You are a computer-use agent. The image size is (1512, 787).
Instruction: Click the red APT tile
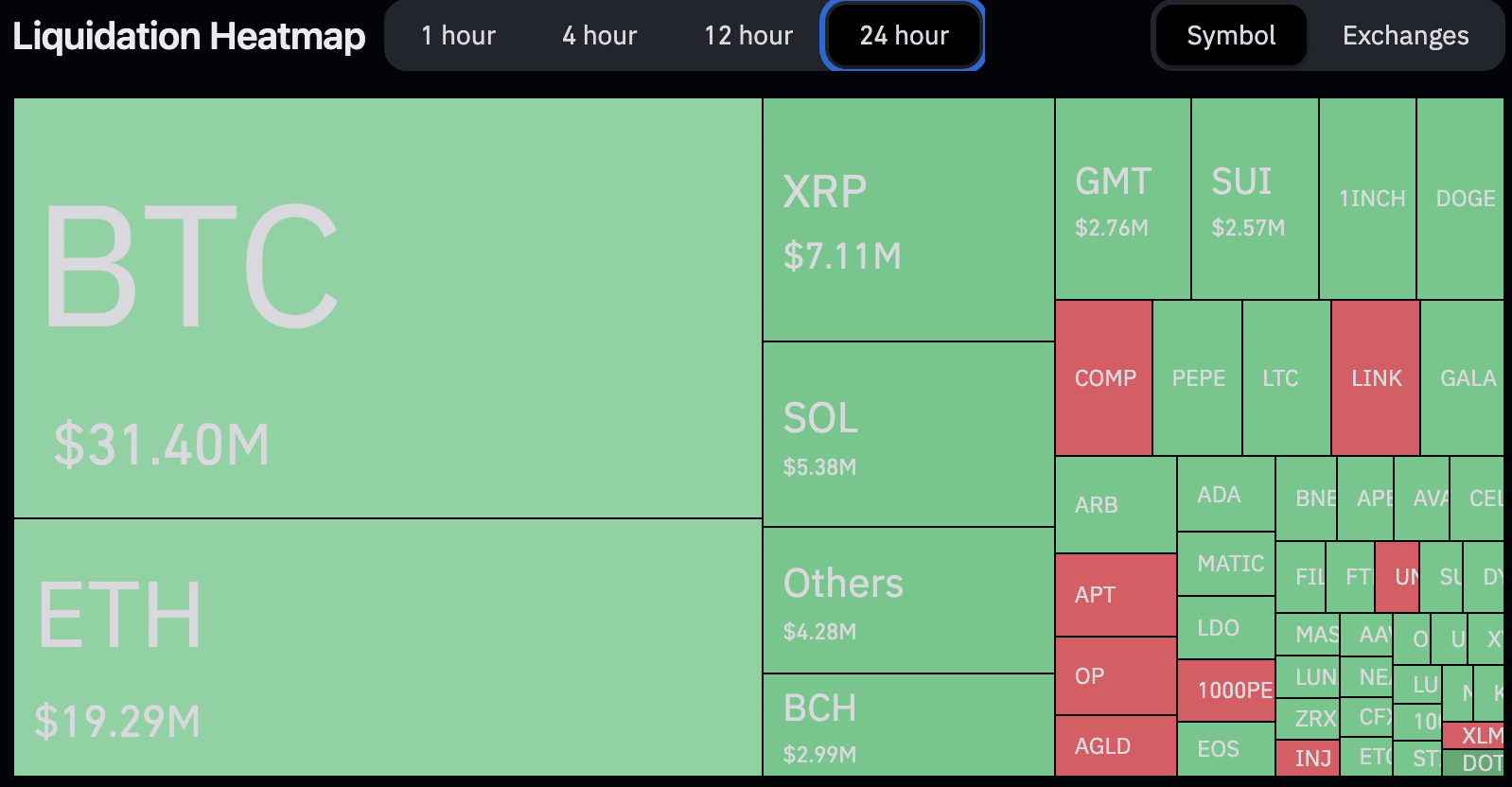point(1116,595)
